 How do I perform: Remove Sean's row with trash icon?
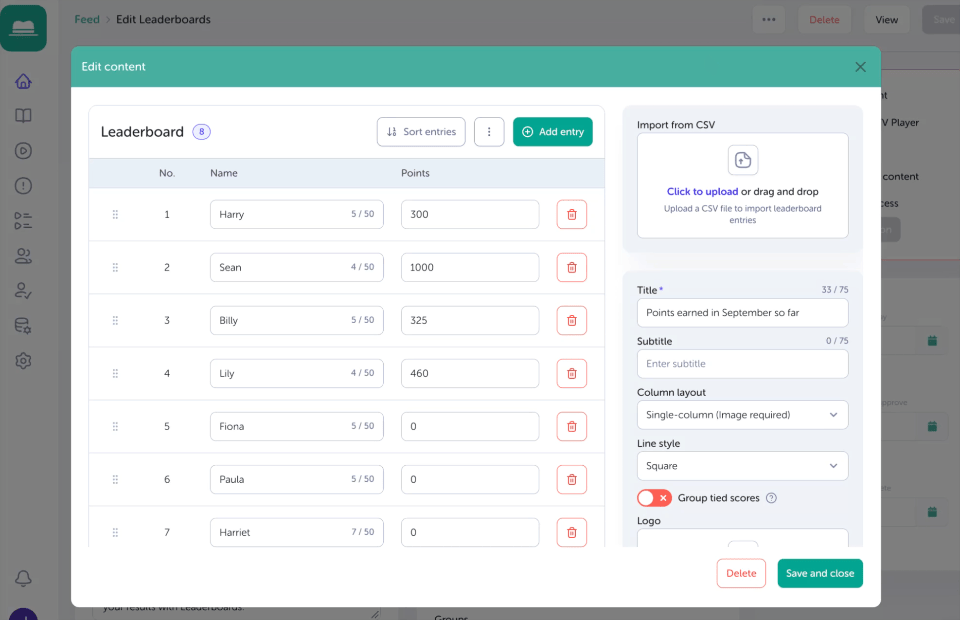pos(571,267)
